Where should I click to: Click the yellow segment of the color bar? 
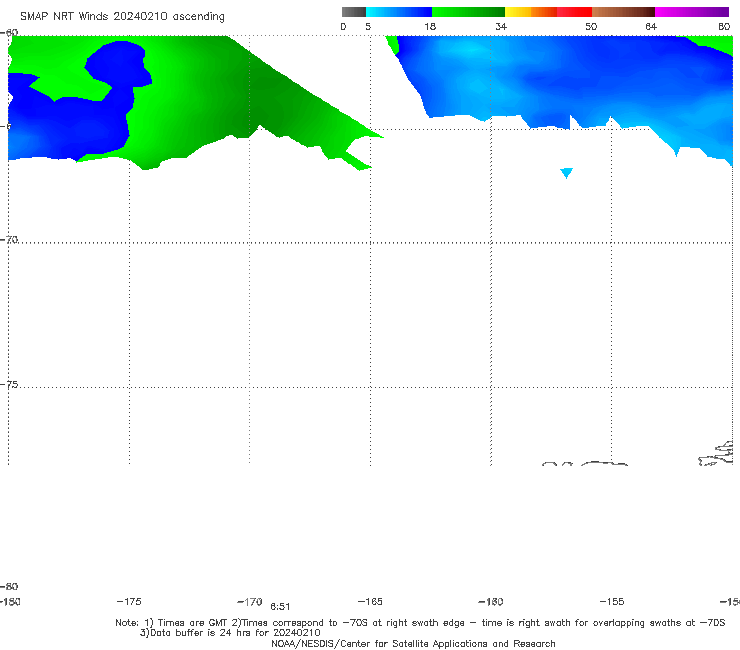[x=518, y=12]
